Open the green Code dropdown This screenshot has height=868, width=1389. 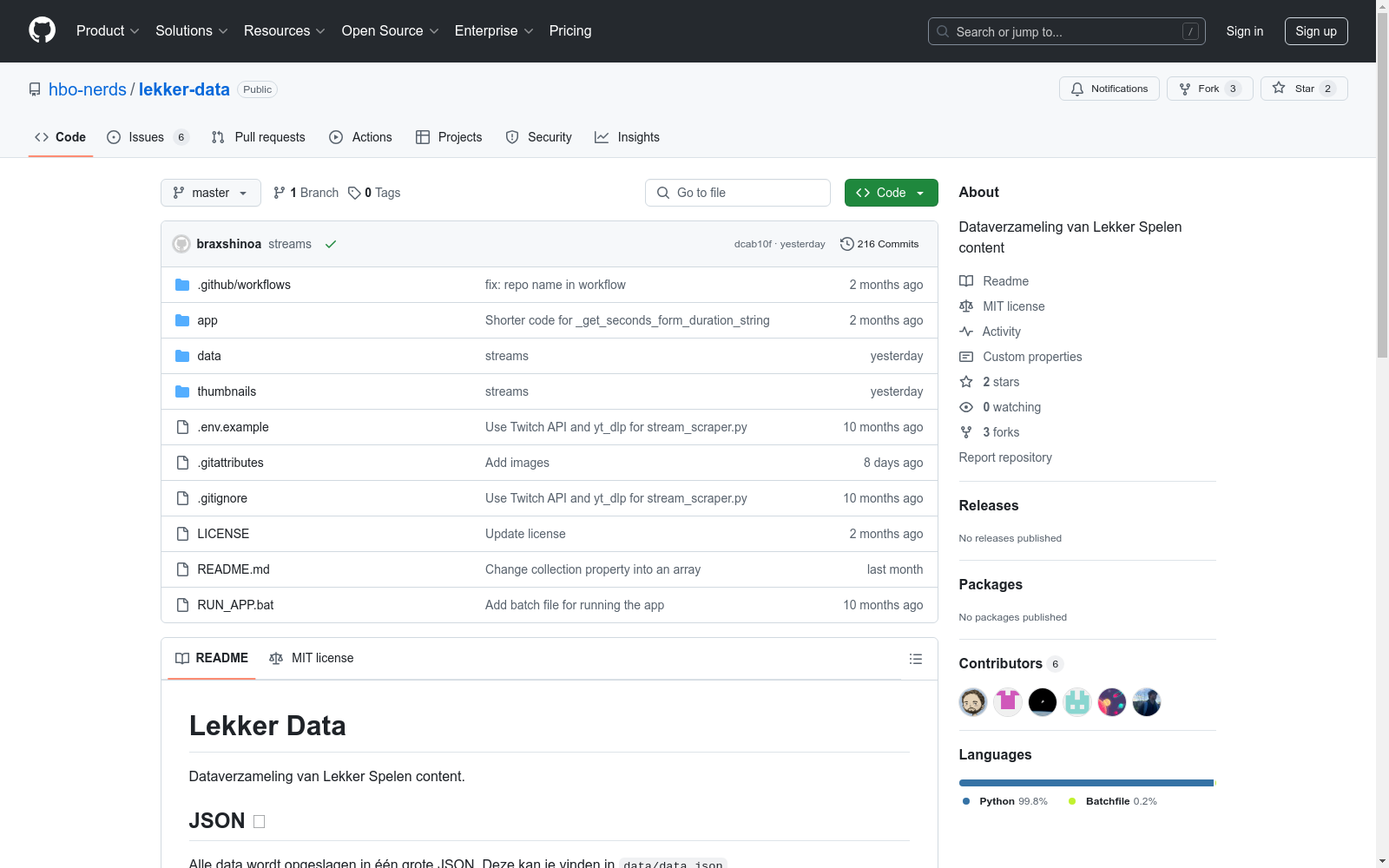point(891,193)
